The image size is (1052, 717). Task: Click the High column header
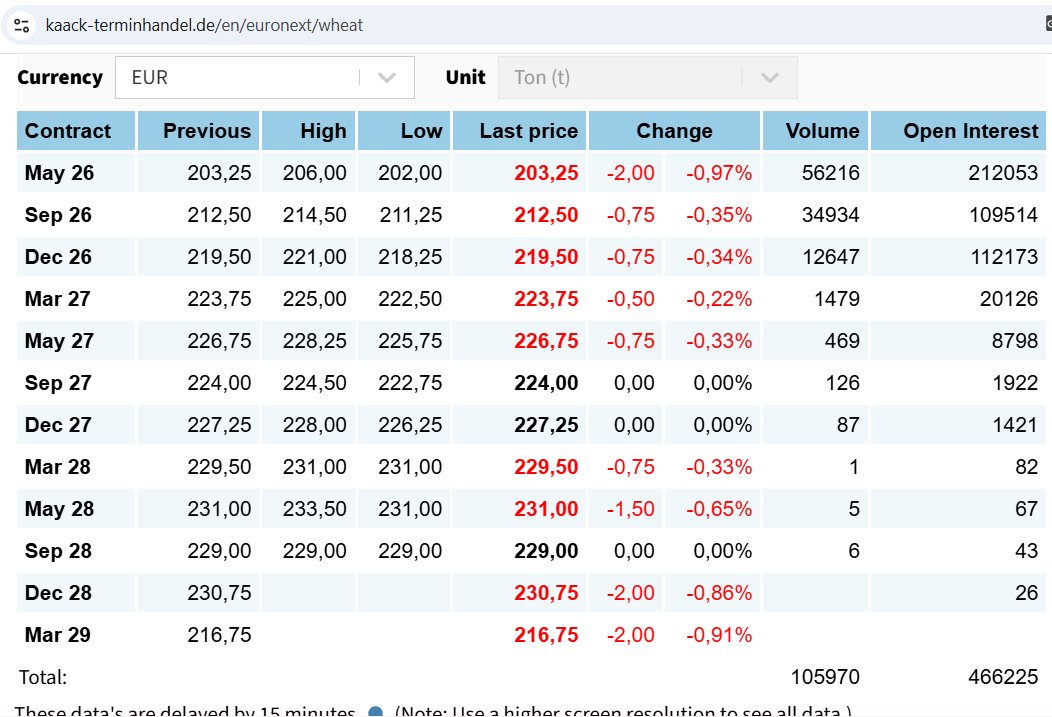point(323,131)
